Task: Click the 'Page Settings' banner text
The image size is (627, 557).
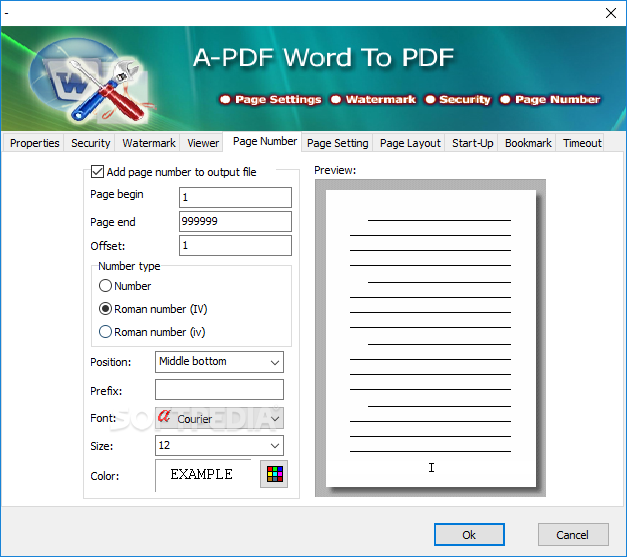Action: pyautogui.click(x=278, y=99)
